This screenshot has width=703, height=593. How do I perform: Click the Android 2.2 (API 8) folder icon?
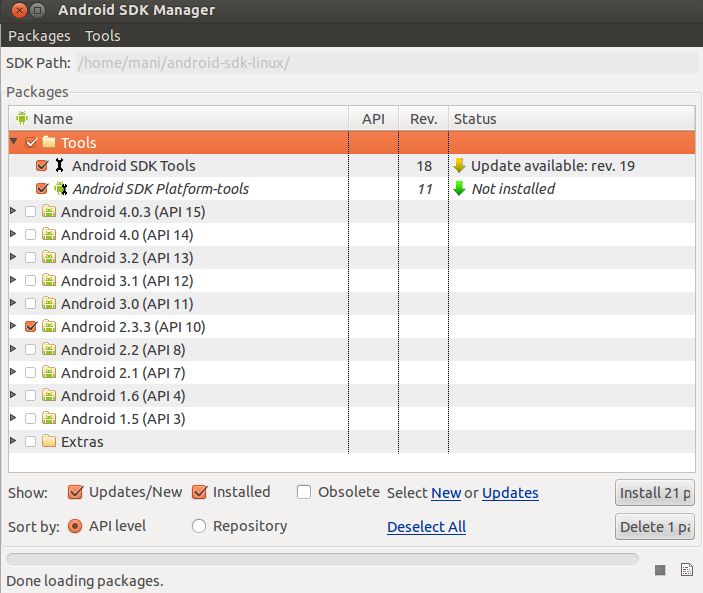[x=49, y=349]
